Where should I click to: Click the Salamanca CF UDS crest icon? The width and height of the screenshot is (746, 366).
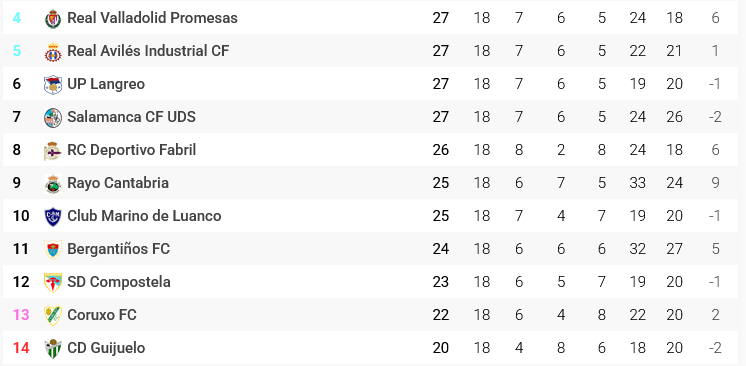tap(53, 118)
